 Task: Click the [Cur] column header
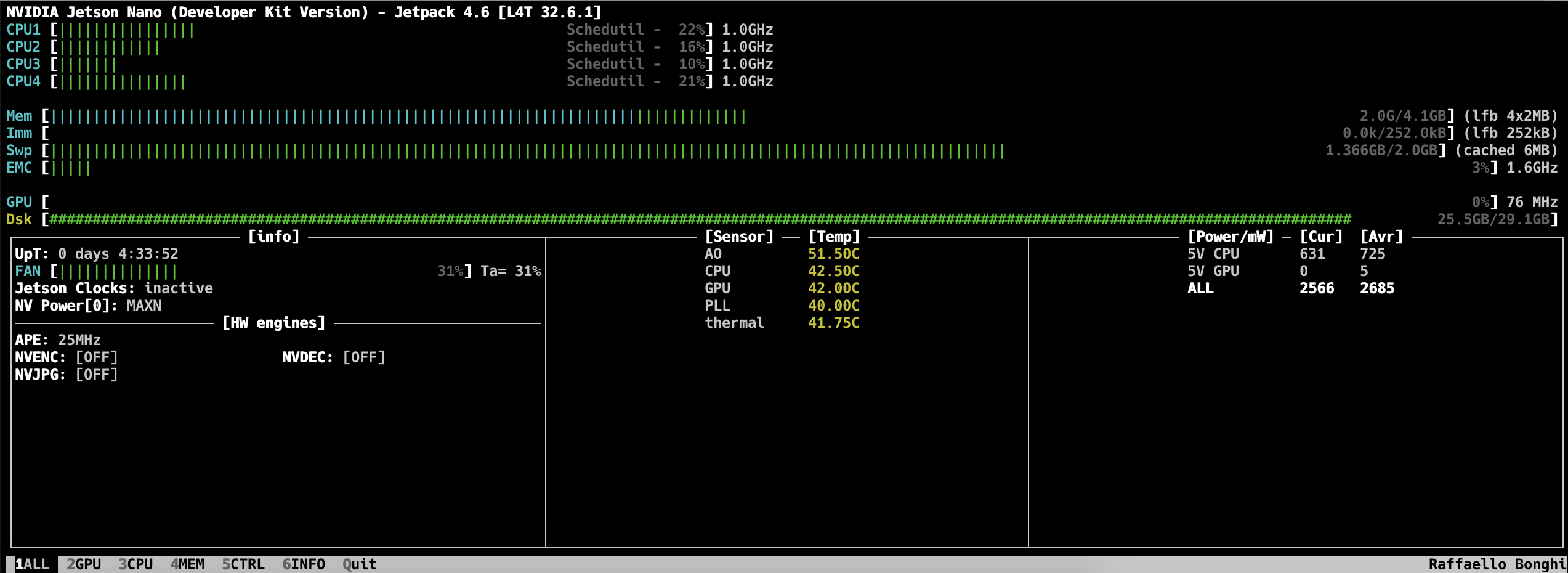click(x=1321, y=237)
